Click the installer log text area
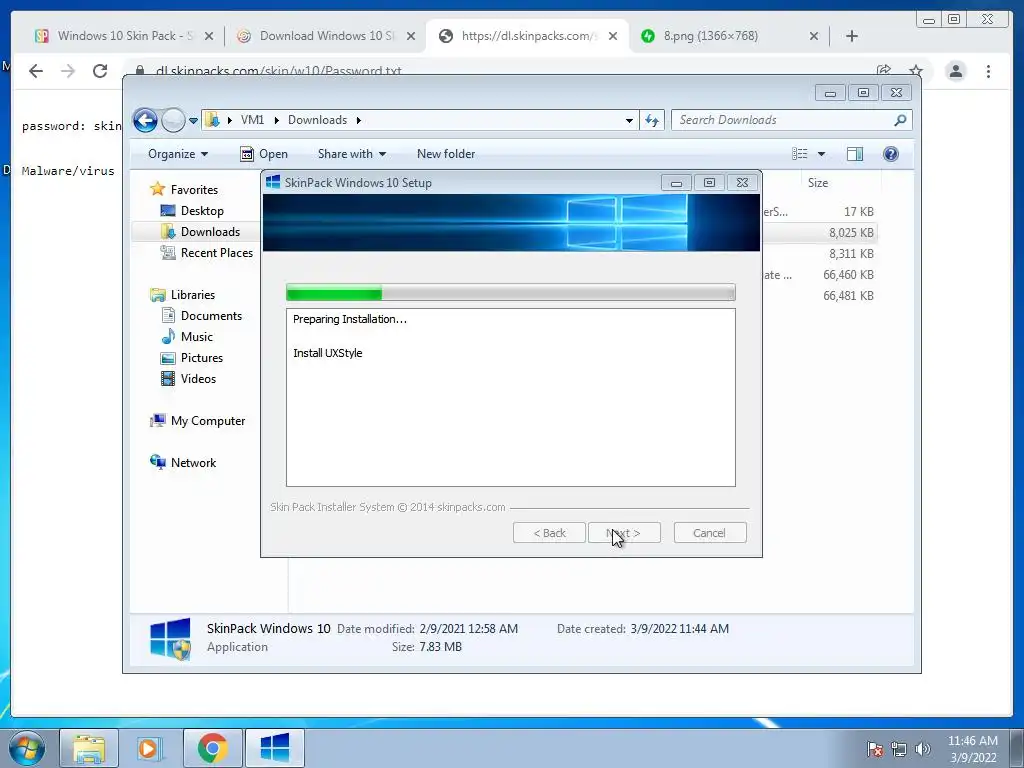This screenshot has width=1024, height=768. click(511, 398)
